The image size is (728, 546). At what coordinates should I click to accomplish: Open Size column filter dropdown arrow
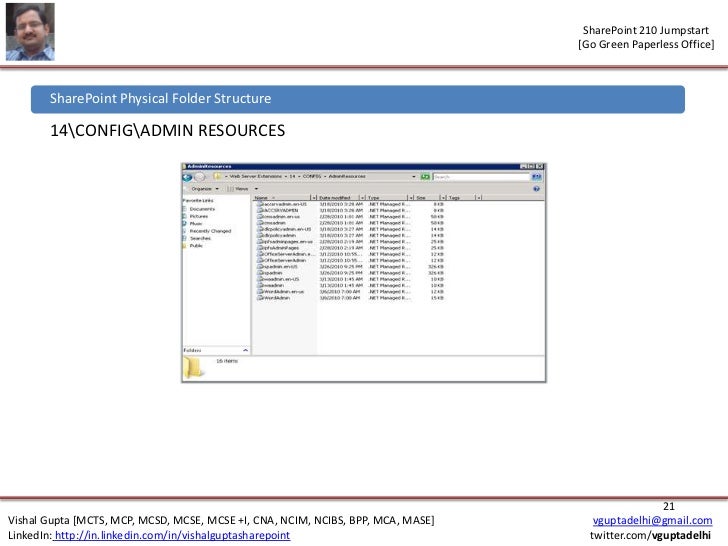[x=443, y=198]
